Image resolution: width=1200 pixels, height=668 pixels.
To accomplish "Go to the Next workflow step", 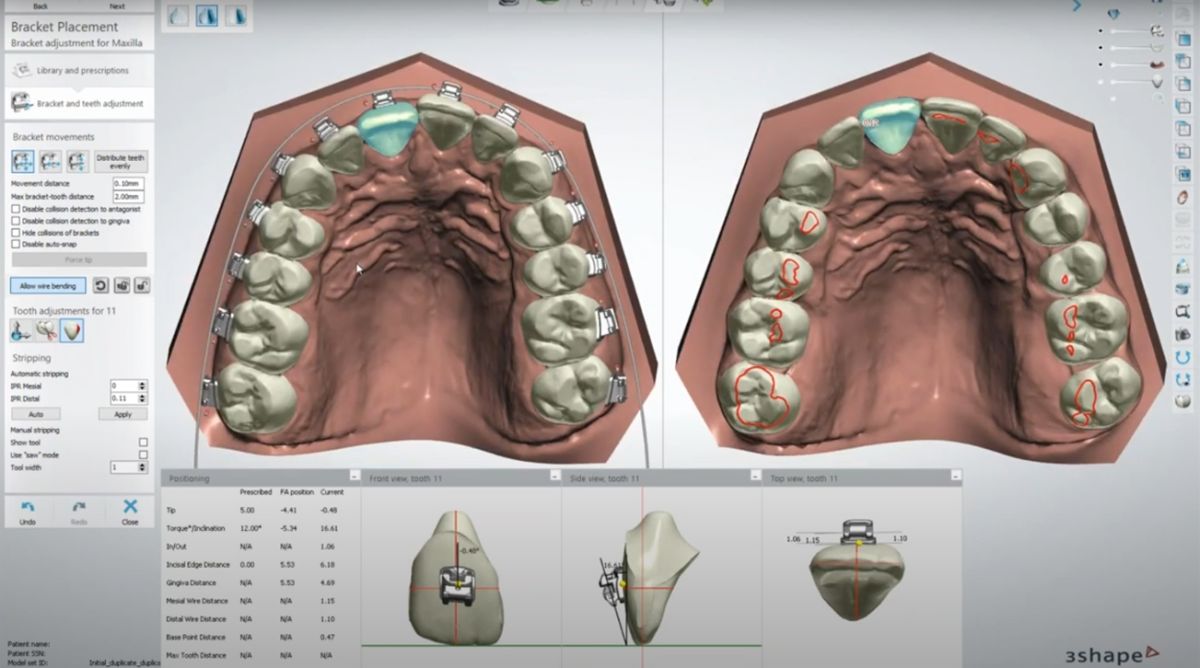I will point(117,6).
